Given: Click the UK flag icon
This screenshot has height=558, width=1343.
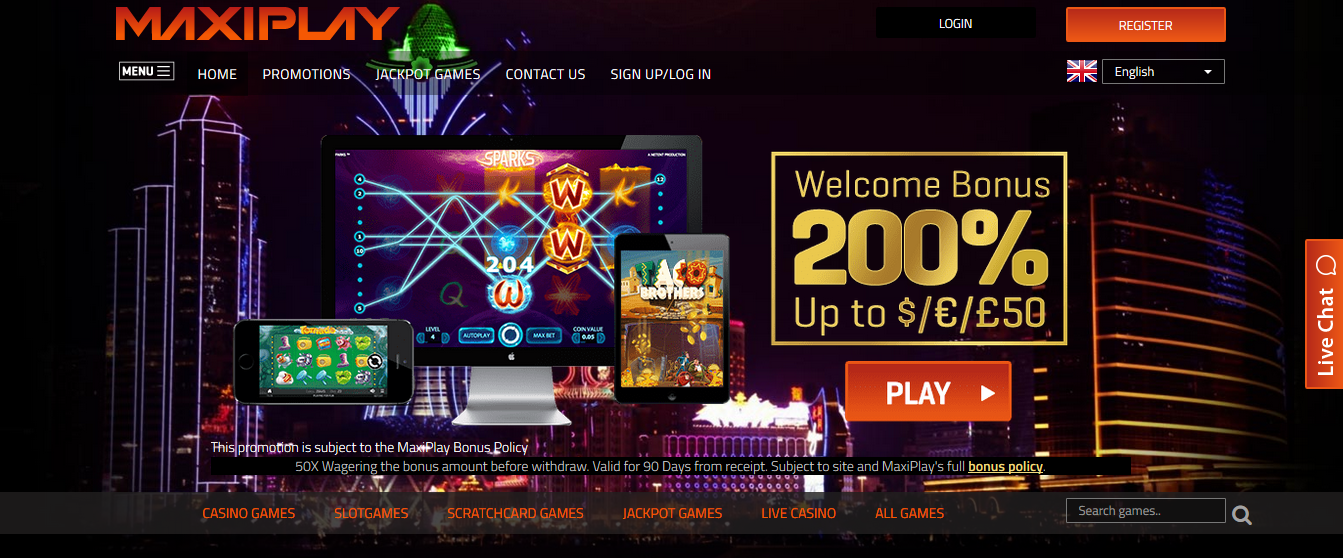Looking at the screenshot, I should 1082,71.
